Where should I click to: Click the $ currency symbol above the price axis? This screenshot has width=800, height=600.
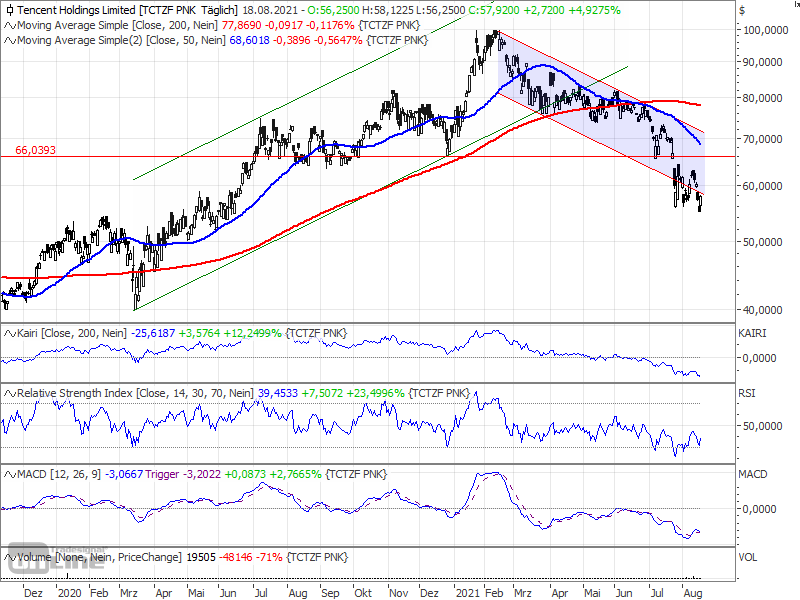point(742,10)
